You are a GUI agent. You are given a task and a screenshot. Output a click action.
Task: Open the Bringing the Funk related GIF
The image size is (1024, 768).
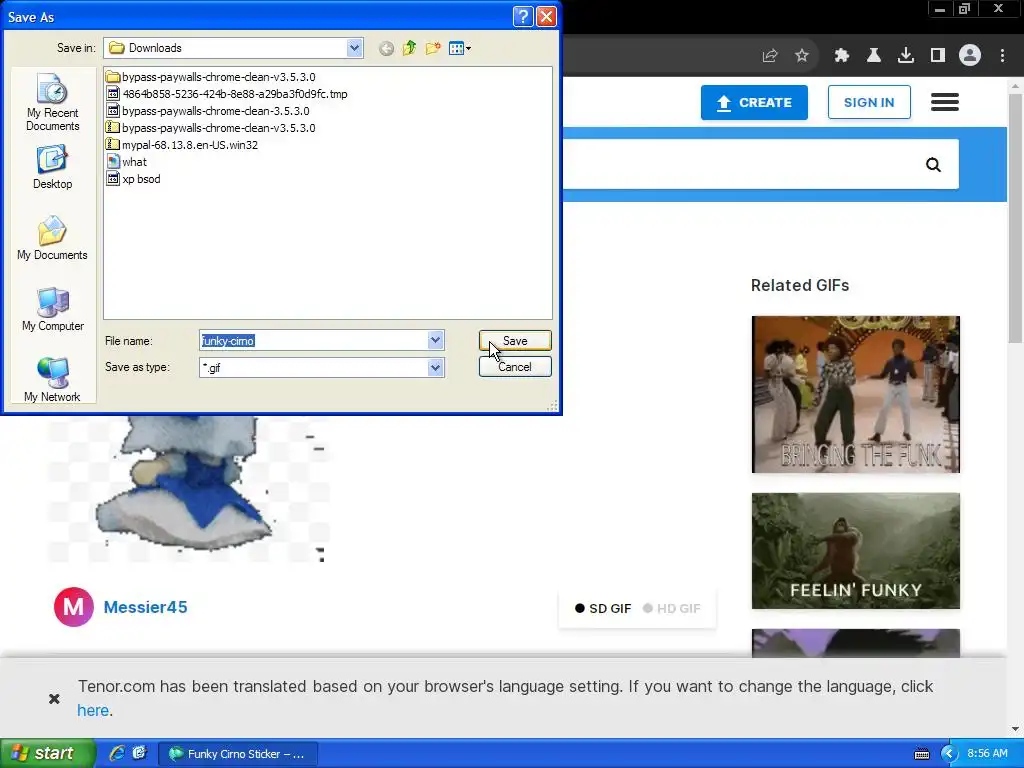point(856,394)
